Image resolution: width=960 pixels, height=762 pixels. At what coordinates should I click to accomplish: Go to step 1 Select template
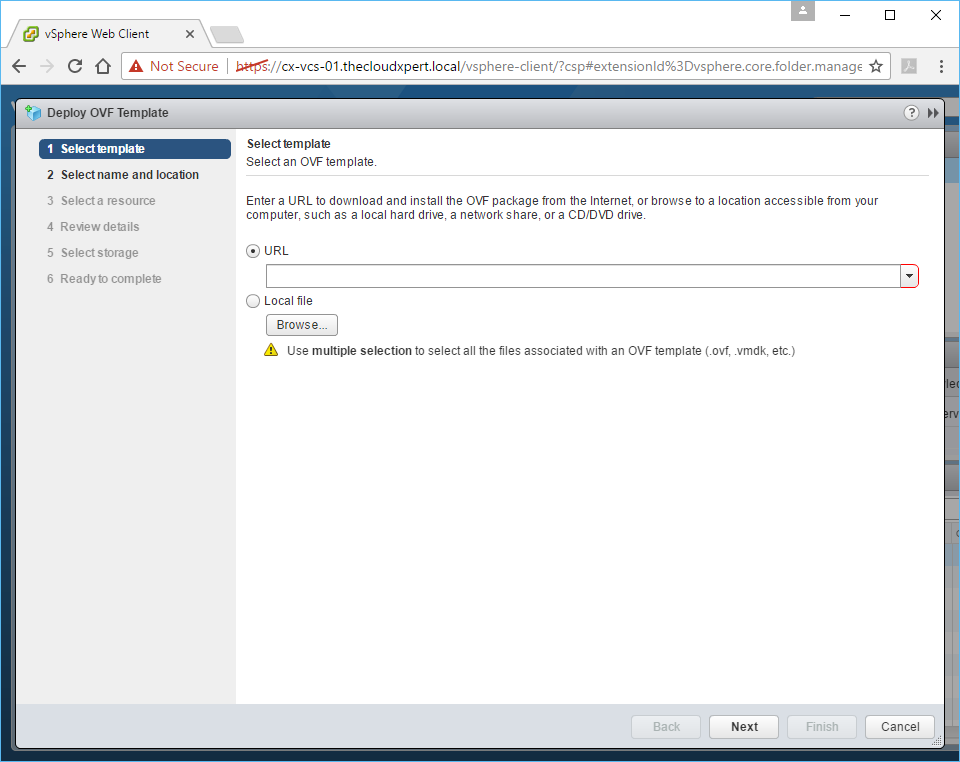click(102, 149)
